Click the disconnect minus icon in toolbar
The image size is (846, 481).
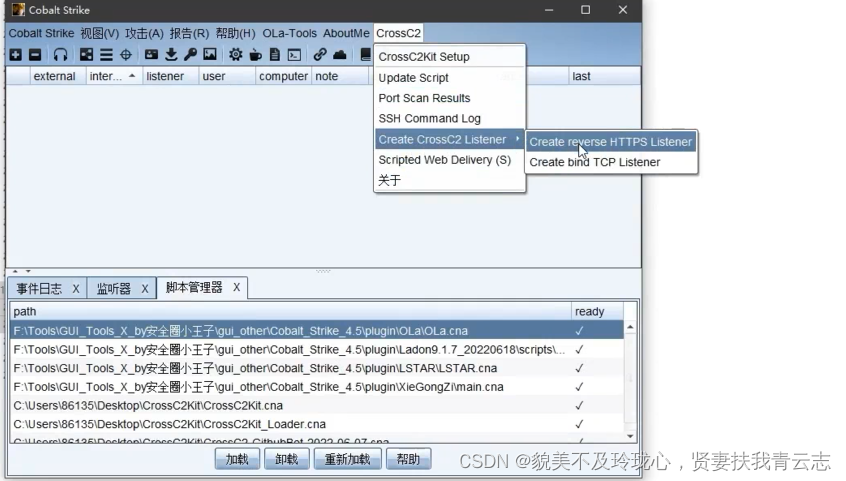(x=35, y=55)
